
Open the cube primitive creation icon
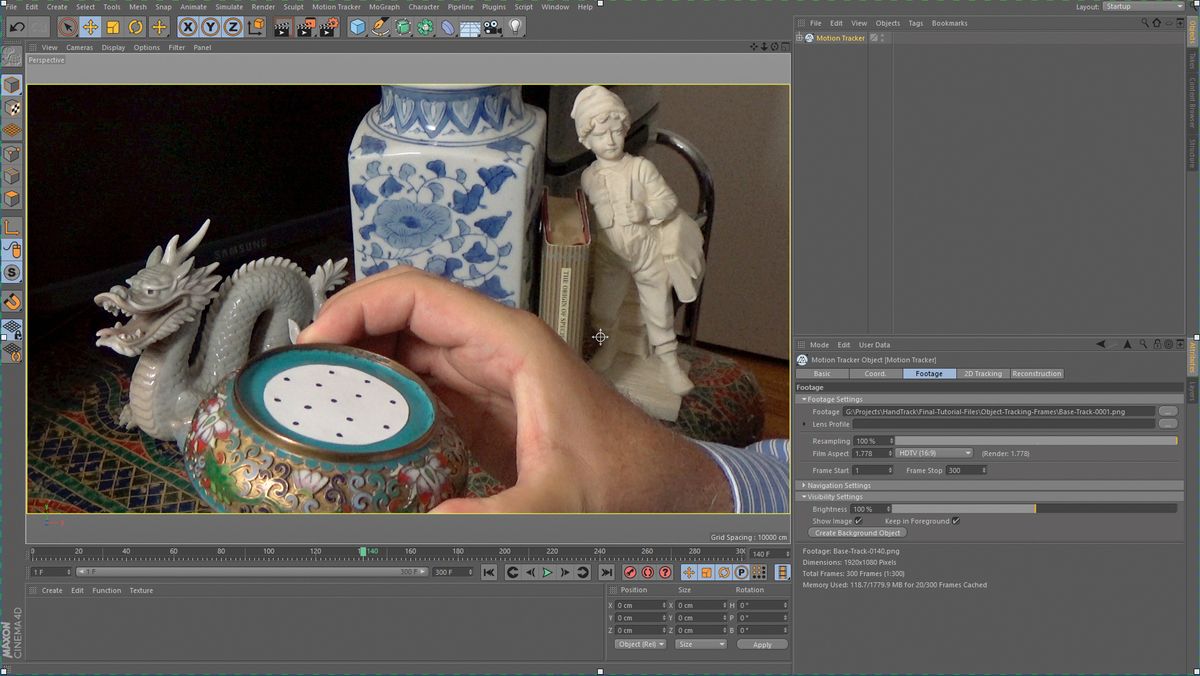356,28
